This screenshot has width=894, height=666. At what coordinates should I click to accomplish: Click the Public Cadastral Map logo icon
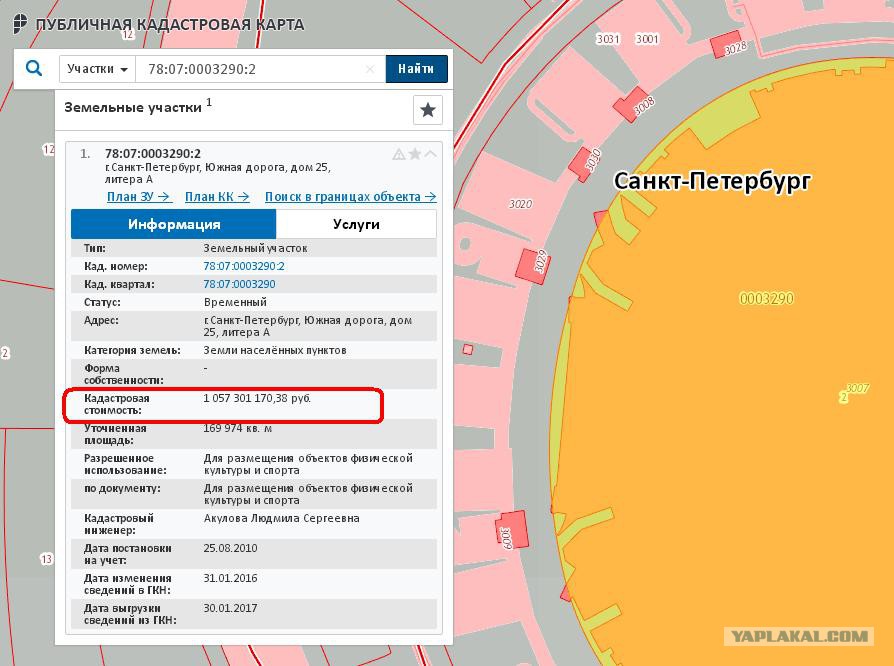click(x=20, y=25)
